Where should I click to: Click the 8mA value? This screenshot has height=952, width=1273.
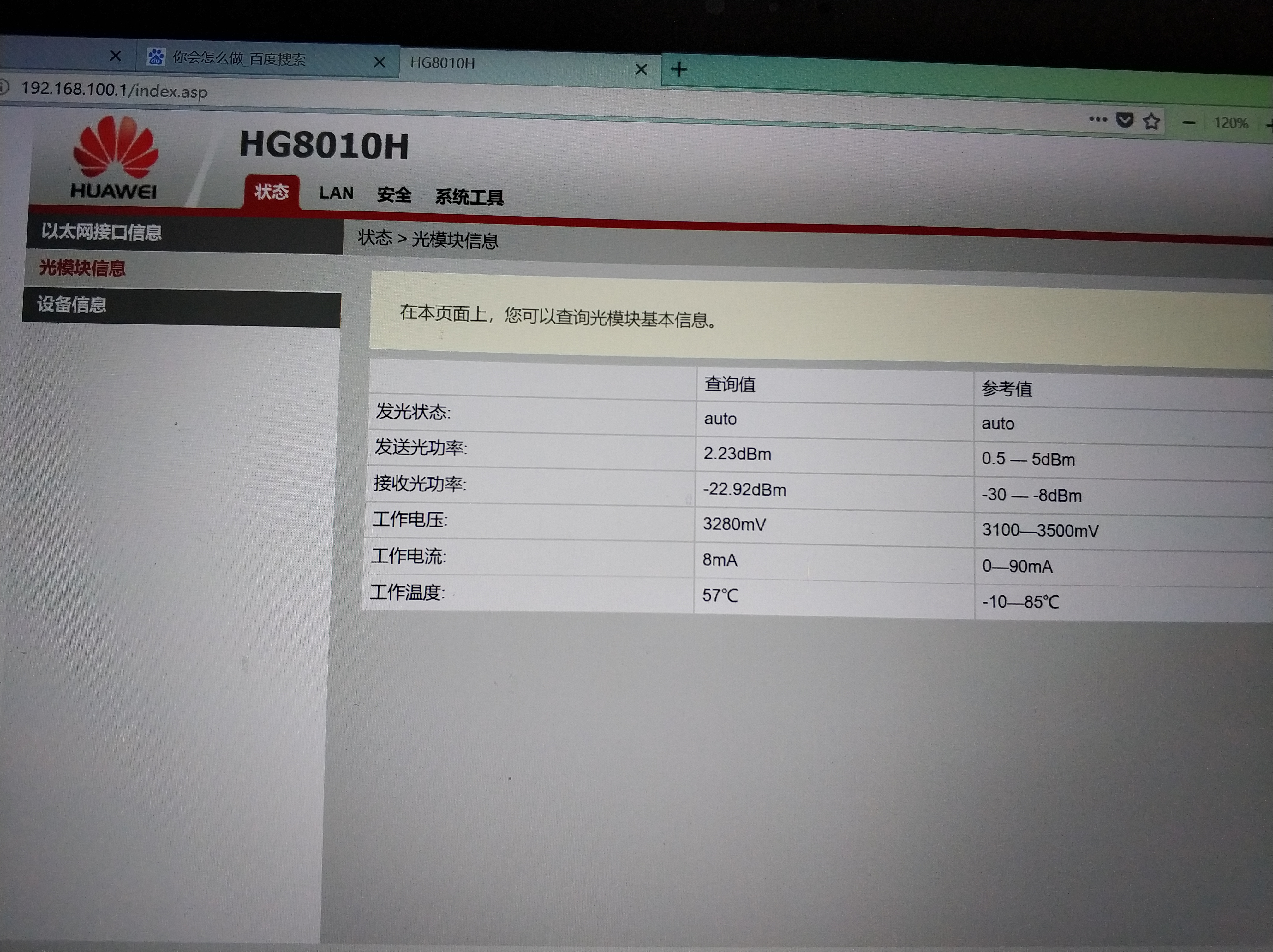pos(719,560)
